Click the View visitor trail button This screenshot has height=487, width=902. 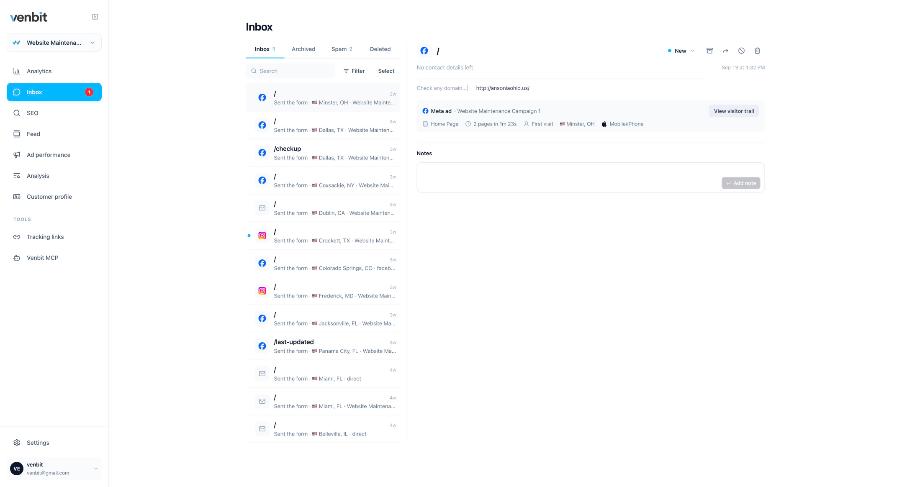coord(733,112)
